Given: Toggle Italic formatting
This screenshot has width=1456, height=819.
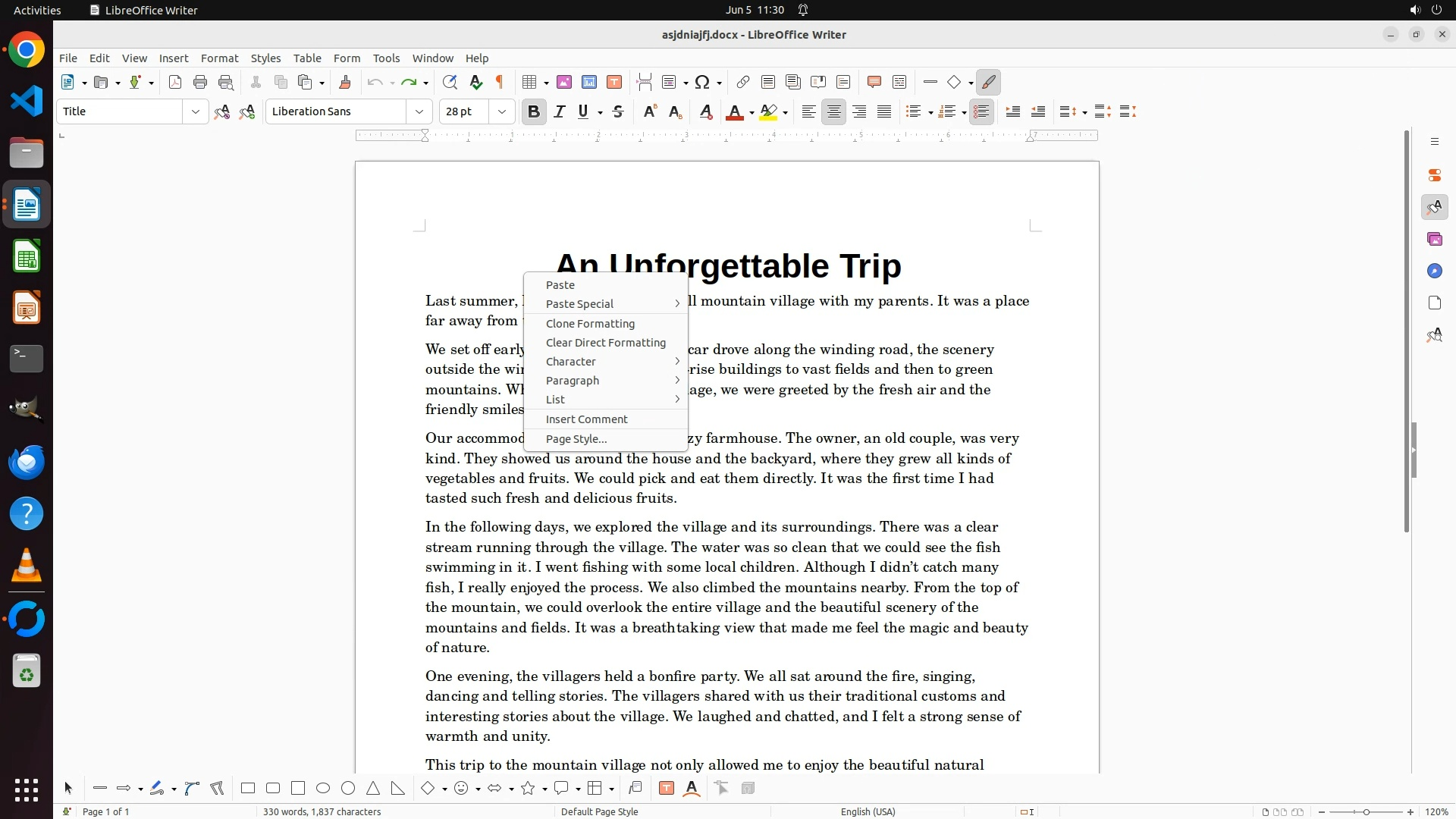Looking at the screenshot, I should click(560, 112).
